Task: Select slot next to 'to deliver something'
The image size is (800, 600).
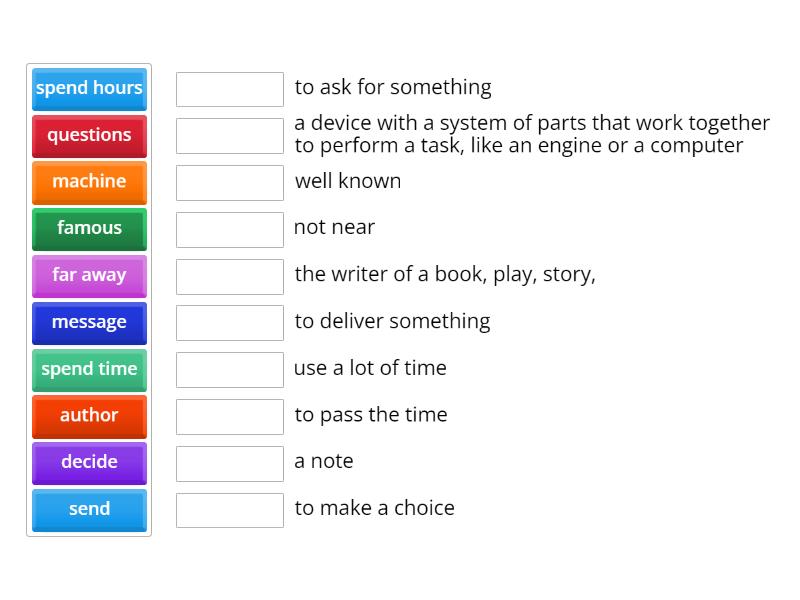Action: (230, 323)
